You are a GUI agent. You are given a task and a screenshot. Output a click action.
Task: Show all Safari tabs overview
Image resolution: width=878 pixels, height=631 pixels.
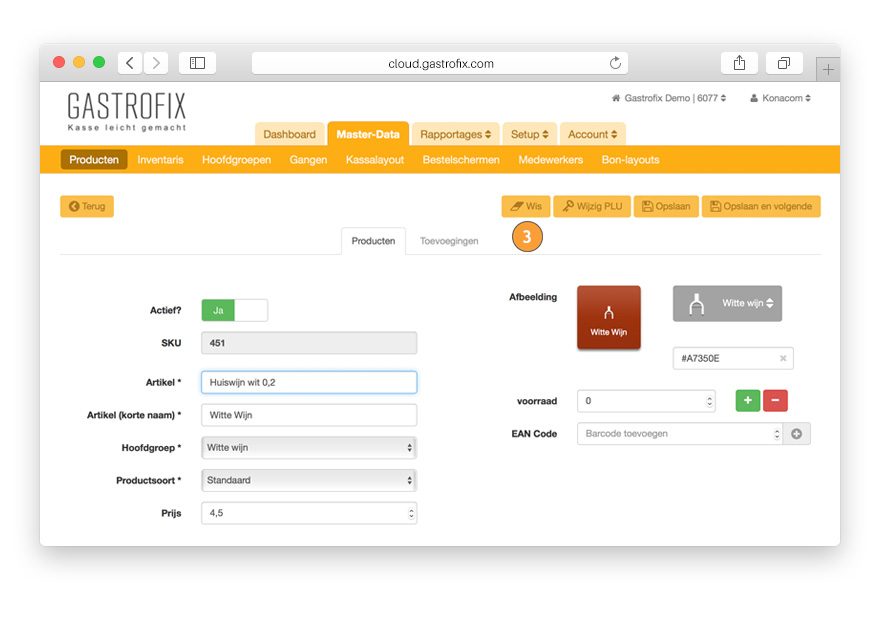click(x=784, y=63)
